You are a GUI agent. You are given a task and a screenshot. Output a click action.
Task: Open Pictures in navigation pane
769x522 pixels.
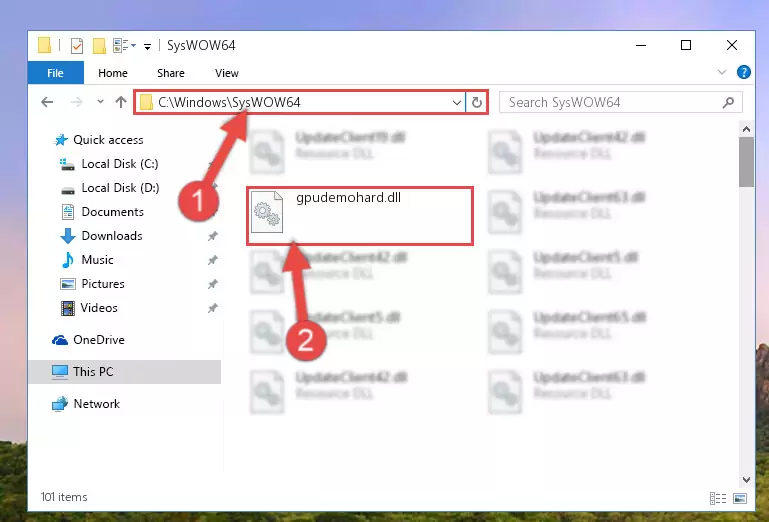click(x=103, y=284)
